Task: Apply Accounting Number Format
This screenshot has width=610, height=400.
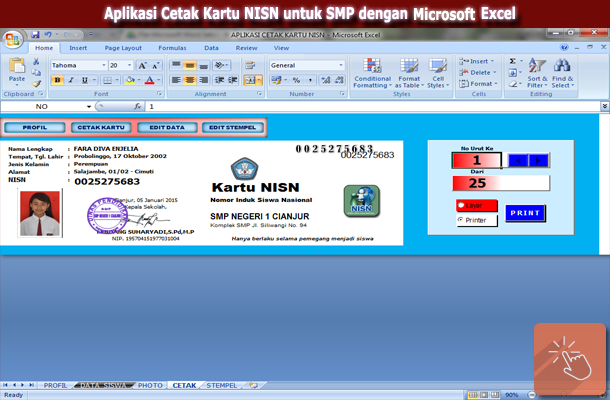Action: pyautogui.click(x=277, y=80)
